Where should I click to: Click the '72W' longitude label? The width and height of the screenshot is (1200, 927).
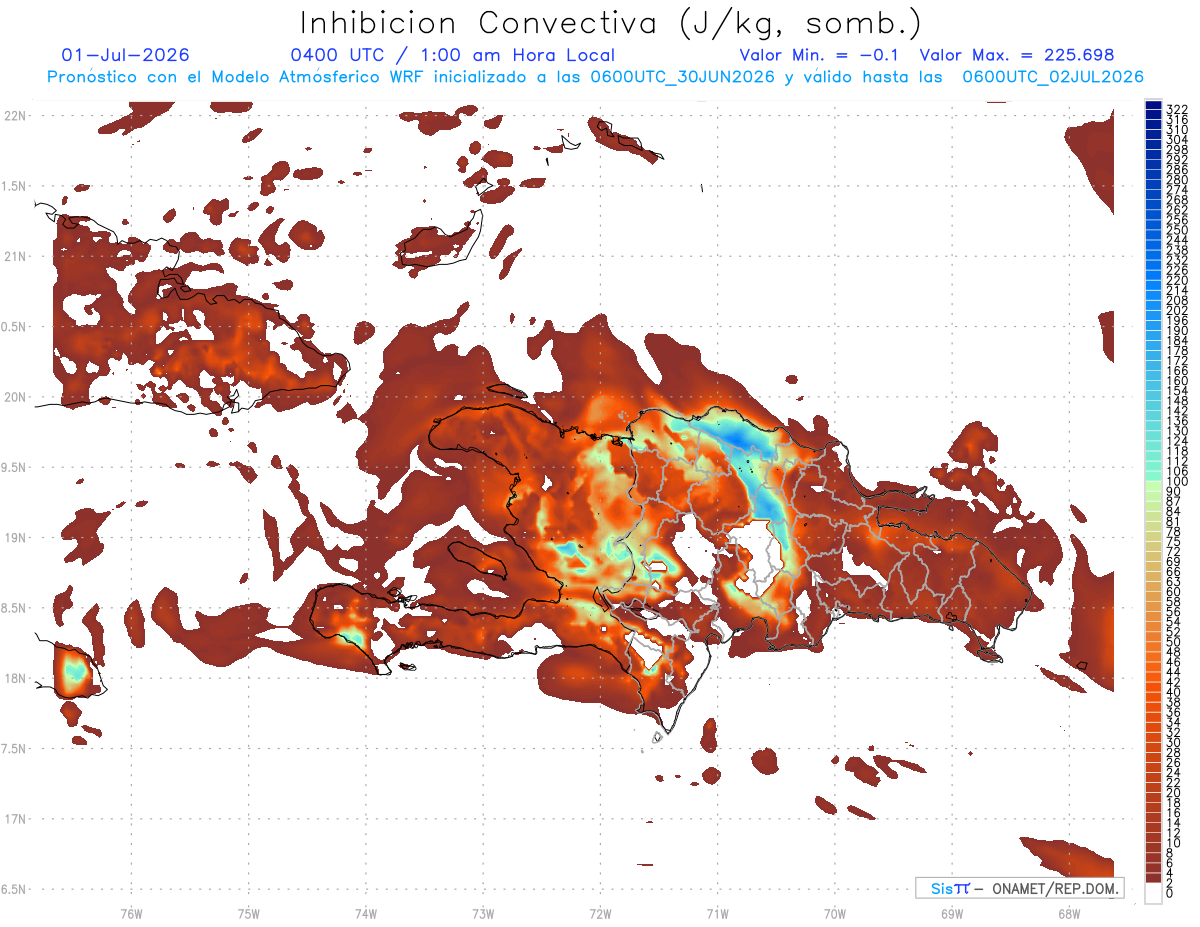tap(600, 913)
